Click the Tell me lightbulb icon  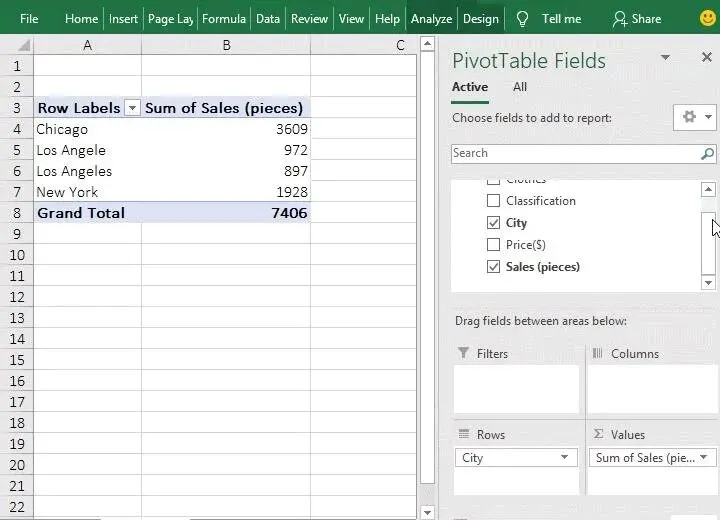point(522,19)
